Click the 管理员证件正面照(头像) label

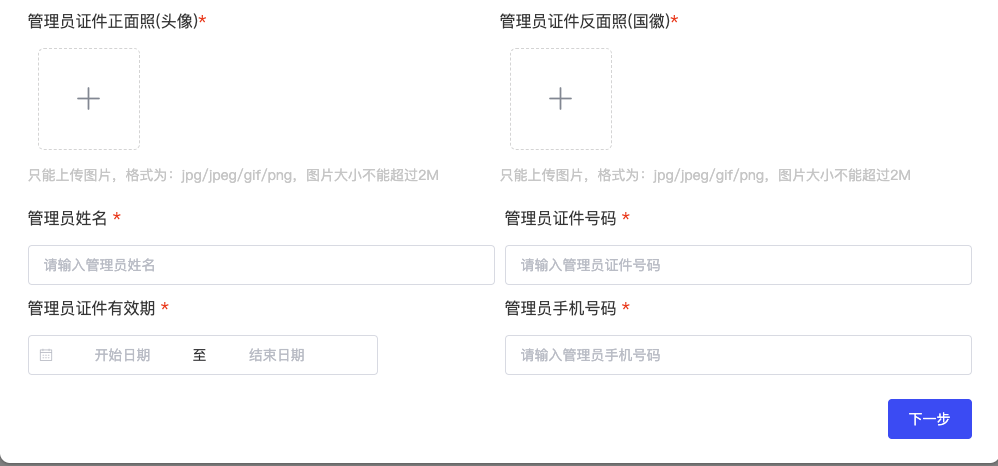click(114, 22)
